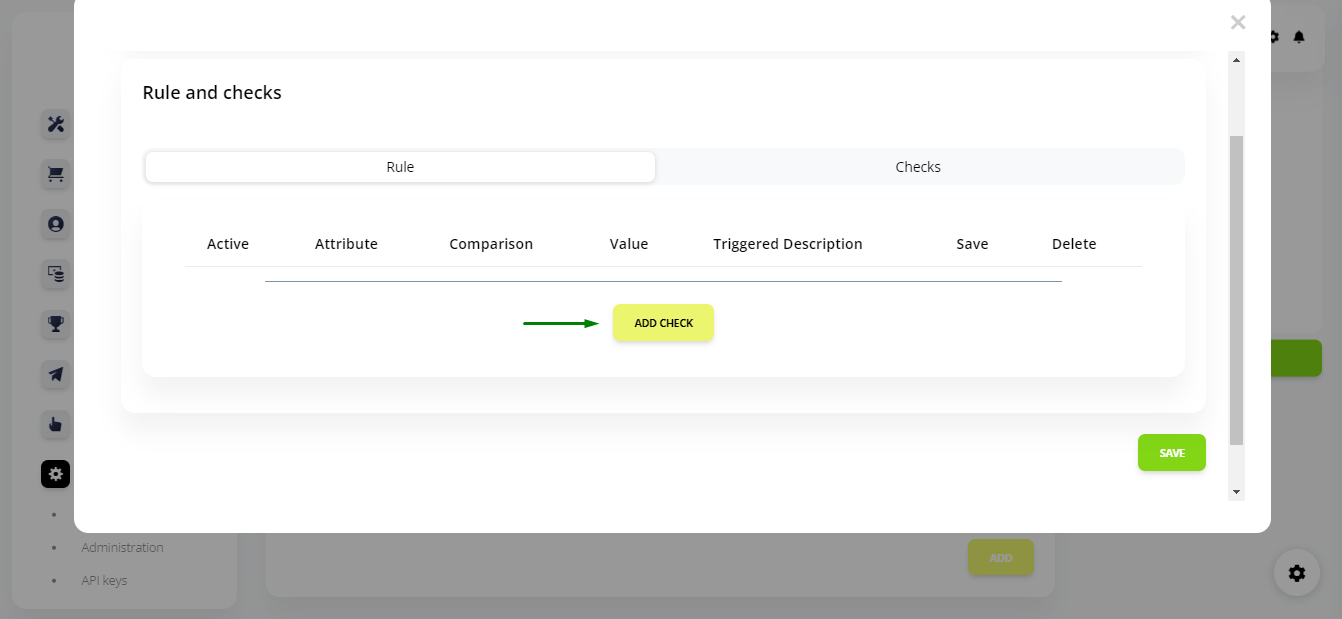Open API keys in the sidebar menu
Image resolution: width=1342 pixels, height=619 pixels.
(x=104, y=580)
